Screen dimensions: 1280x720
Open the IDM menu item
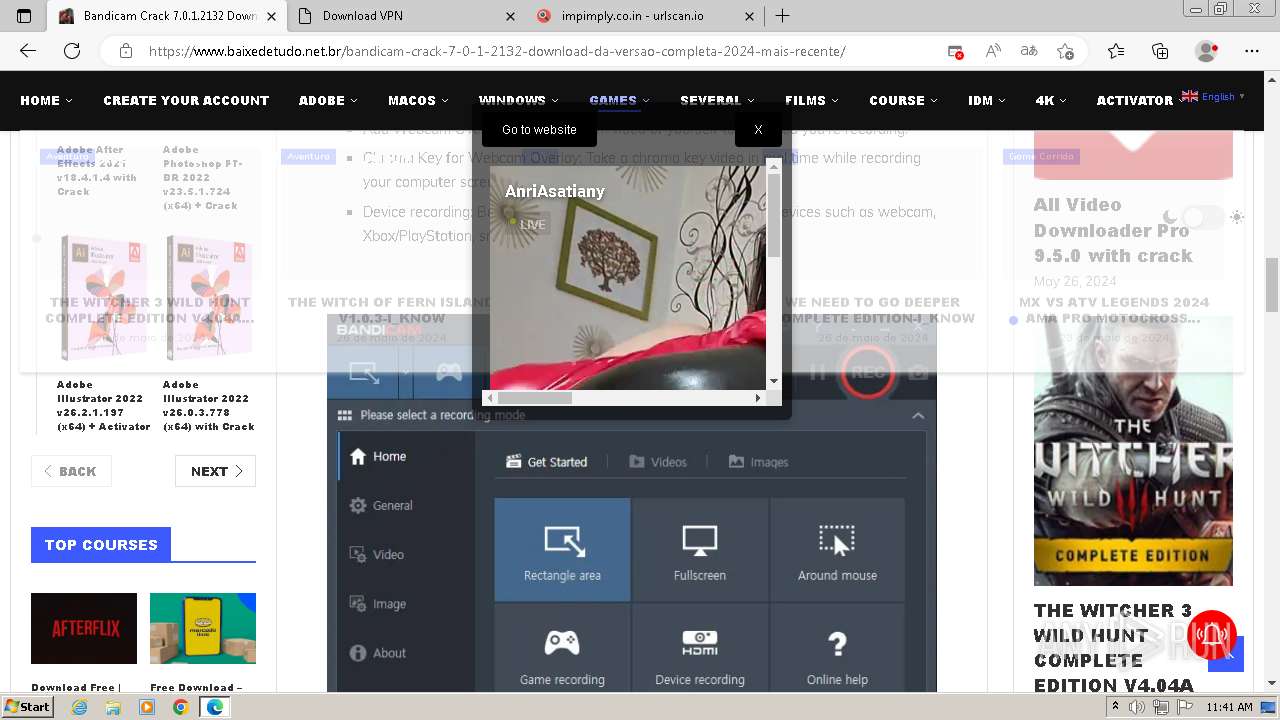[987, 100]
